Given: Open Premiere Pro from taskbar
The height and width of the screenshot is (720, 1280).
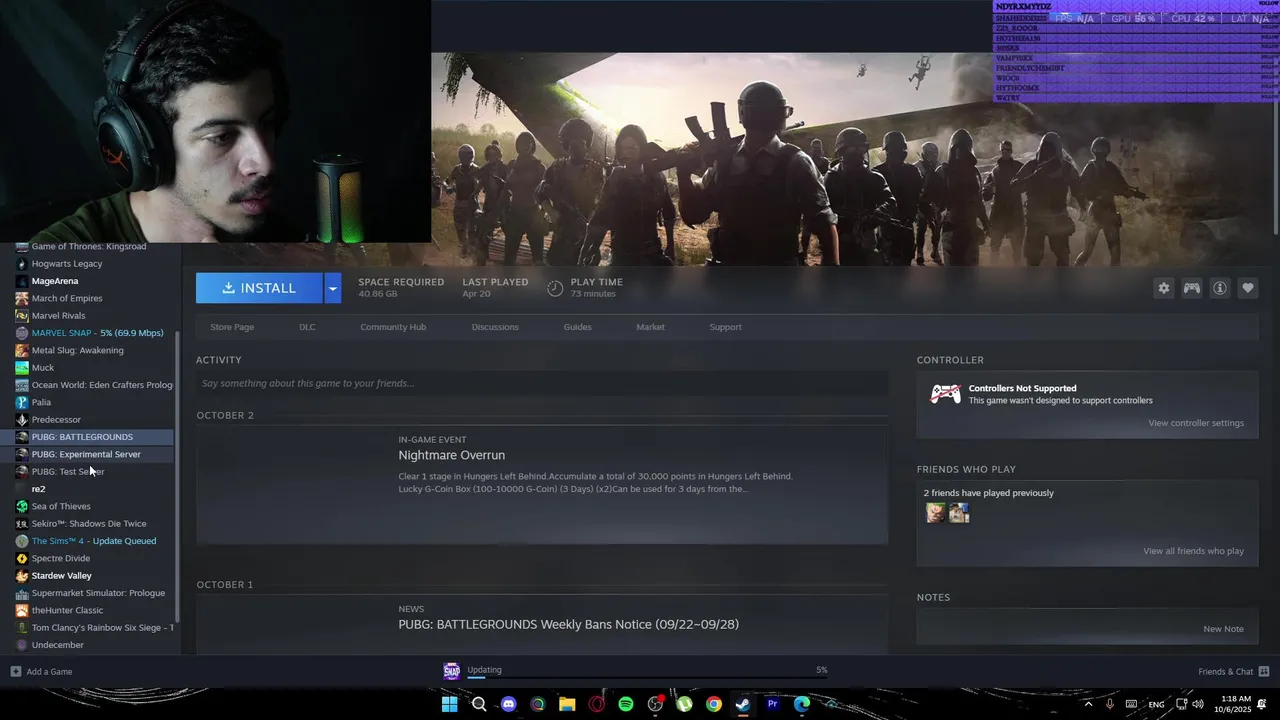Looking at the screenshot, I should coord(772,704).
